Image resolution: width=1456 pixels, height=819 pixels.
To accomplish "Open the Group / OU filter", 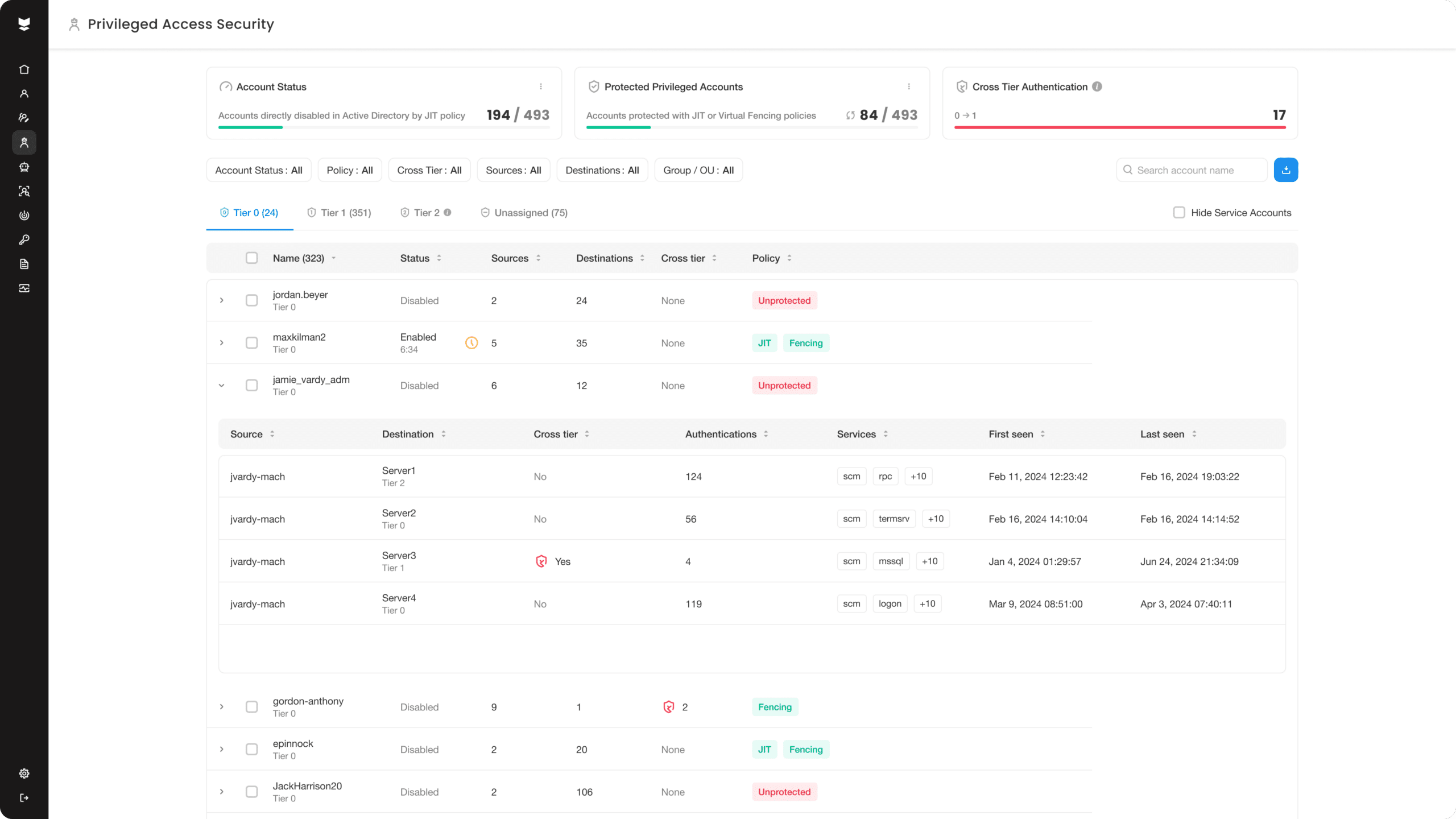I will point(698,170).
